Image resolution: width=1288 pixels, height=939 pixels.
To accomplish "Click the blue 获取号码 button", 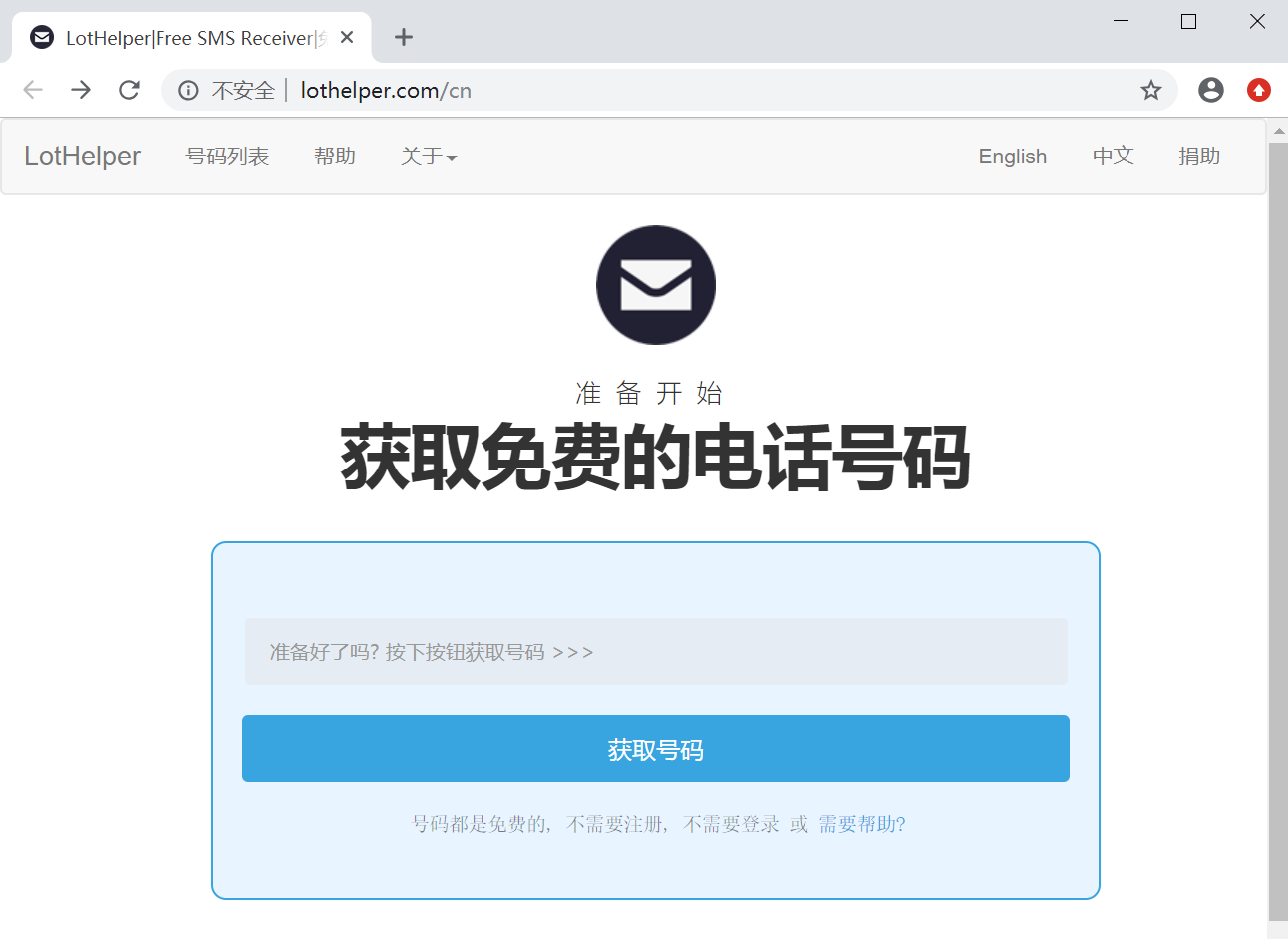I will (656, 748).
